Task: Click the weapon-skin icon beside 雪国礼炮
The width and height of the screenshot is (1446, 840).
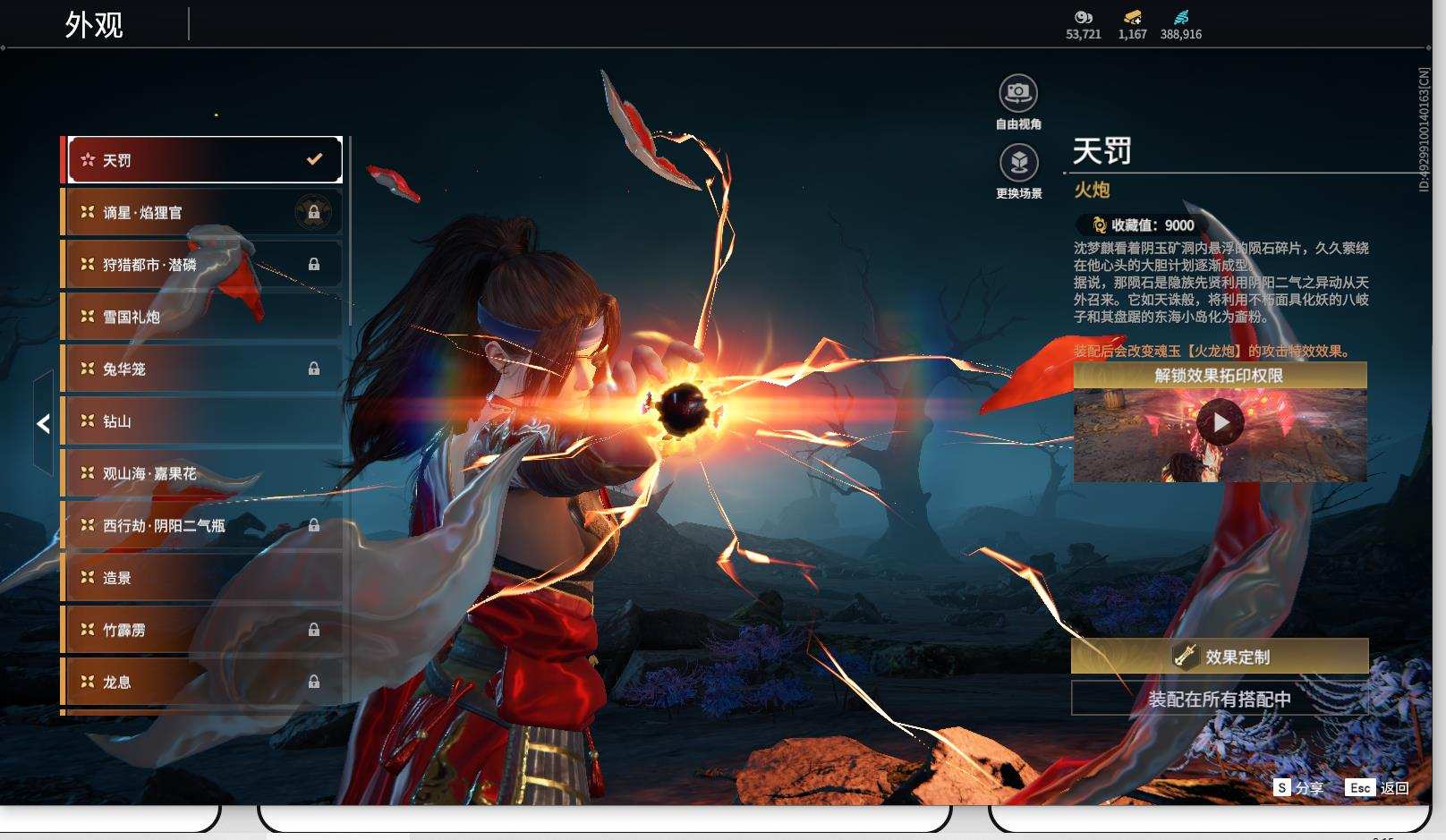Action: click(x=88, y=316)
